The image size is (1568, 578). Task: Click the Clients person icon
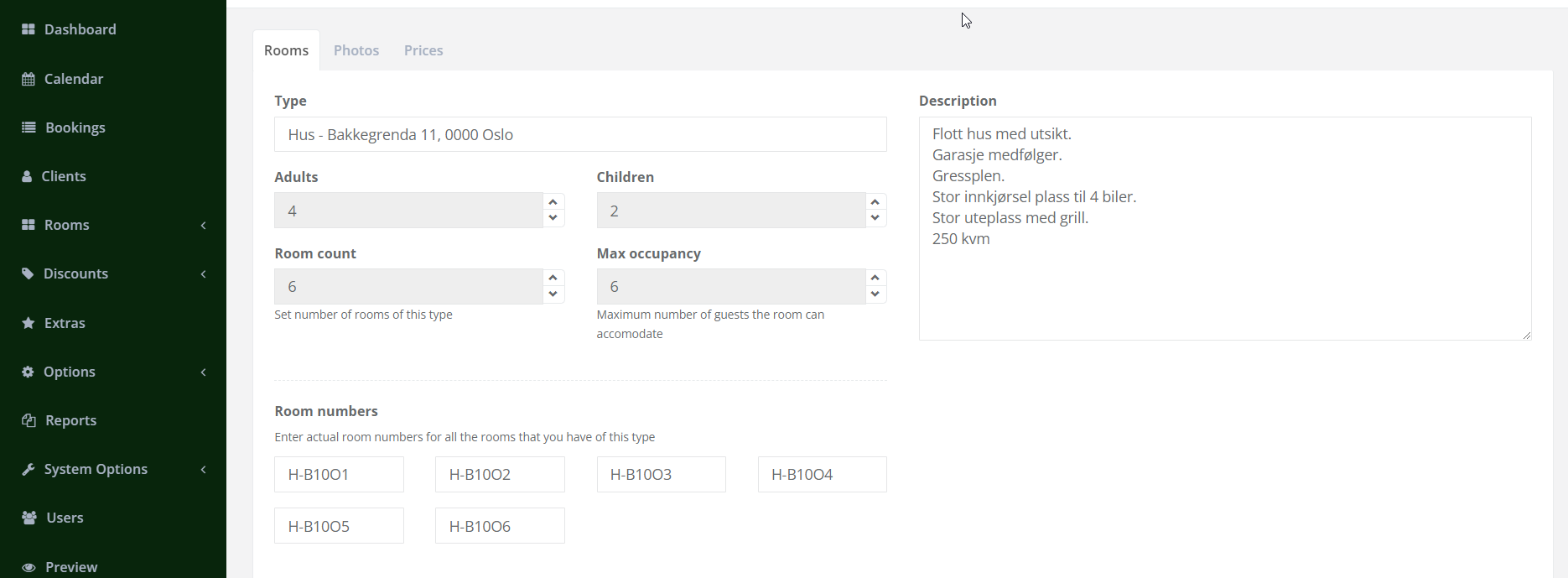(27, 176)
